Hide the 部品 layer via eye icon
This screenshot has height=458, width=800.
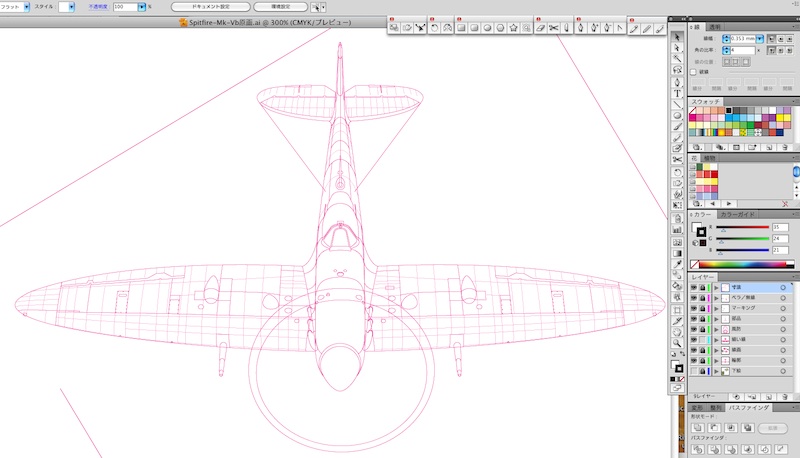click(x=693, y=319)
